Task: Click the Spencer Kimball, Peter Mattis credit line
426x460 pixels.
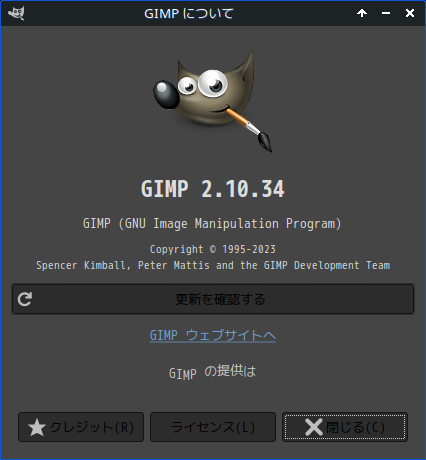Action: [x=213, y=265]
